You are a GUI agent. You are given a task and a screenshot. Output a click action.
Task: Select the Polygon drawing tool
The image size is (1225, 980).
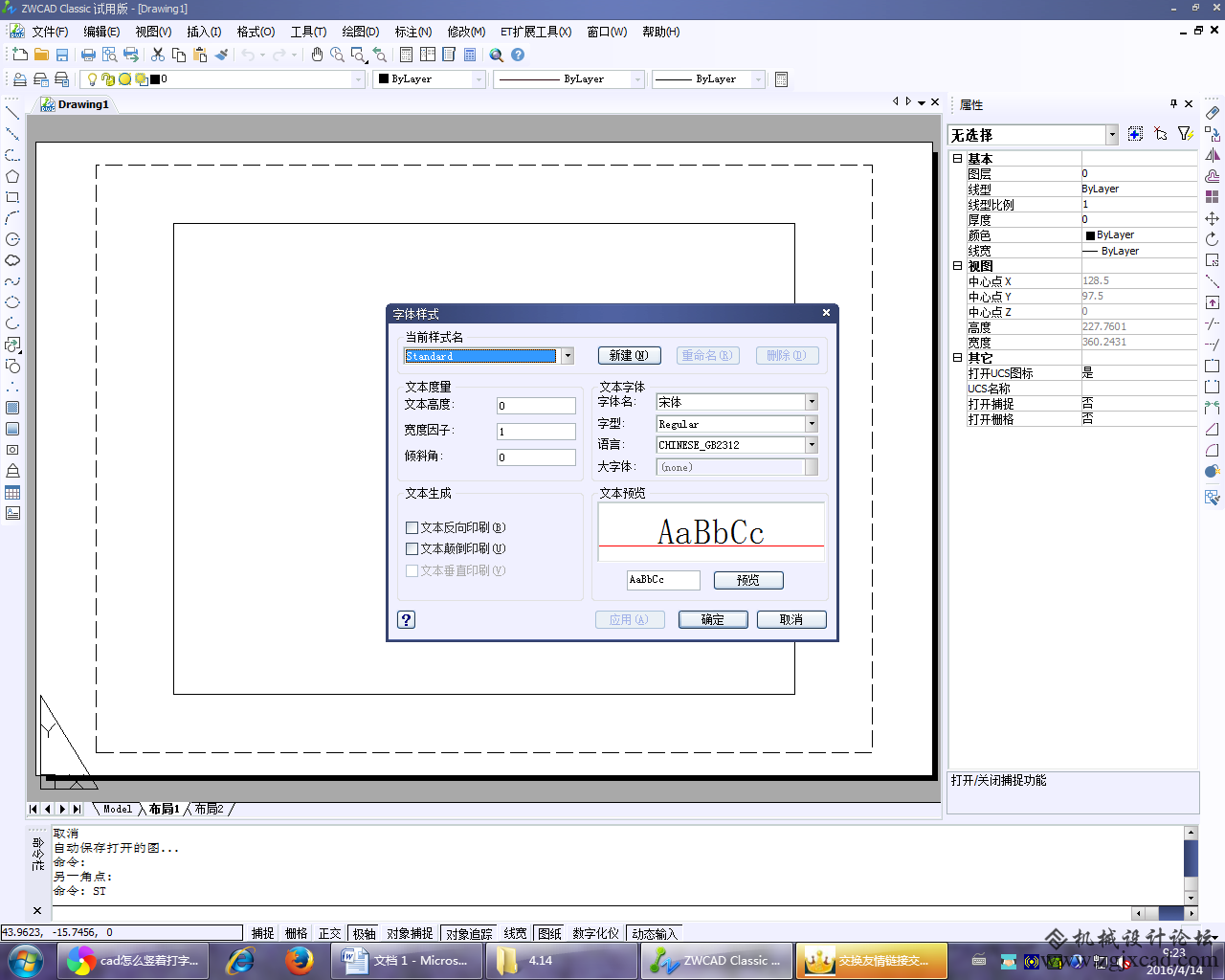12,176
